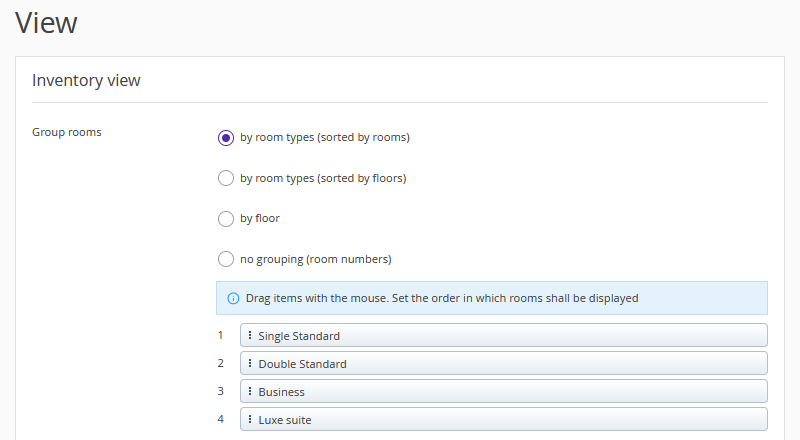Choose the 'by room types (sorted by floors)' radio button

pos(226,178)
